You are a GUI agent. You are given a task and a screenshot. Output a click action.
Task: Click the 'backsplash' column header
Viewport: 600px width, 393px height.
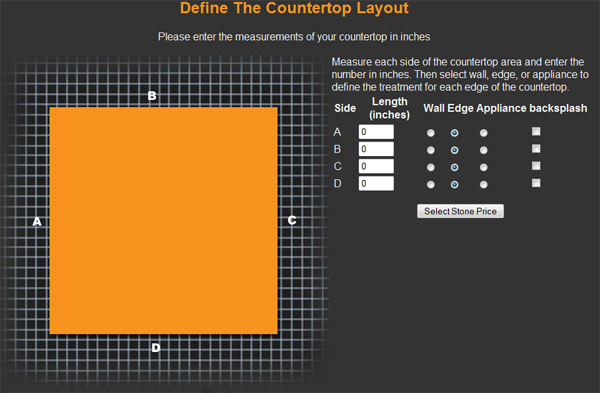(558, 108)
